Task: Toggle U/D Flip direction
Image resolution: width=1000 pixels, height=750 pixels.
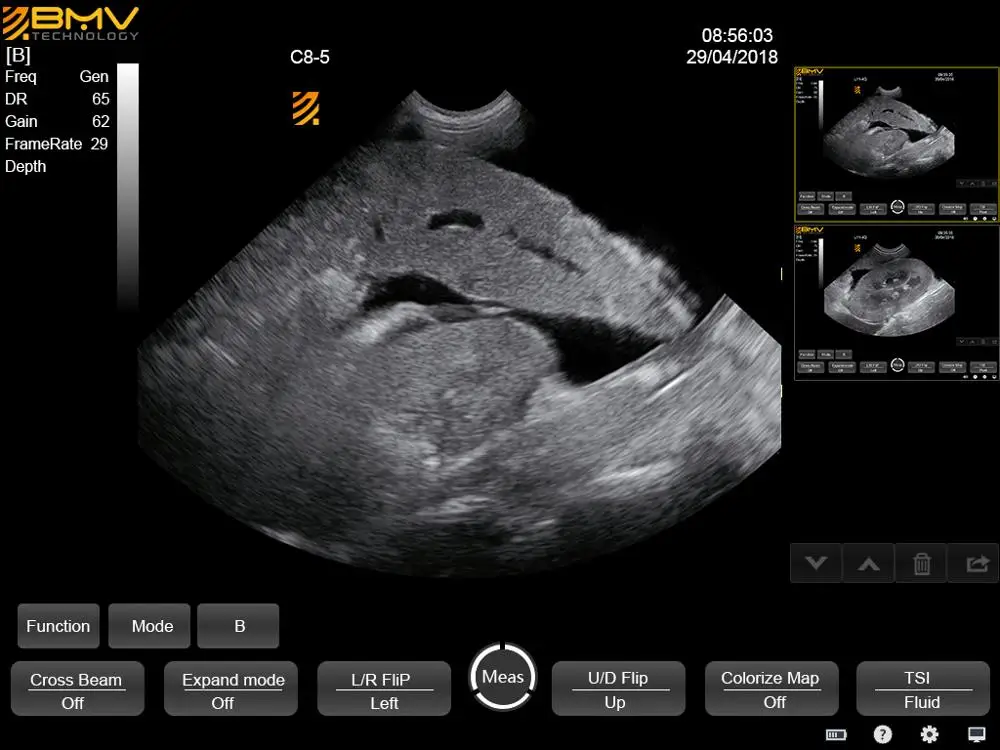Action: point(618,689)
